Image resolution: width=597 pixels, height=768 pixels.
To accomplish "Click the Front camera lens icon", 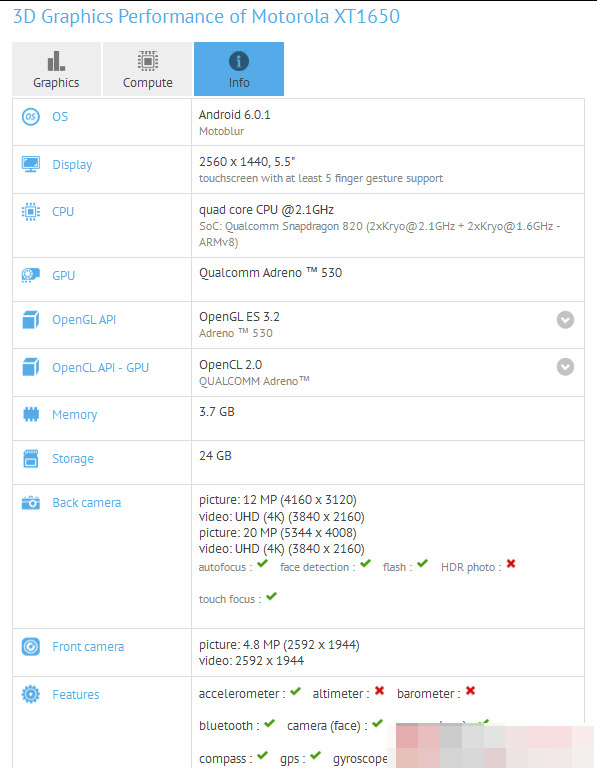I will coord(30,647).
